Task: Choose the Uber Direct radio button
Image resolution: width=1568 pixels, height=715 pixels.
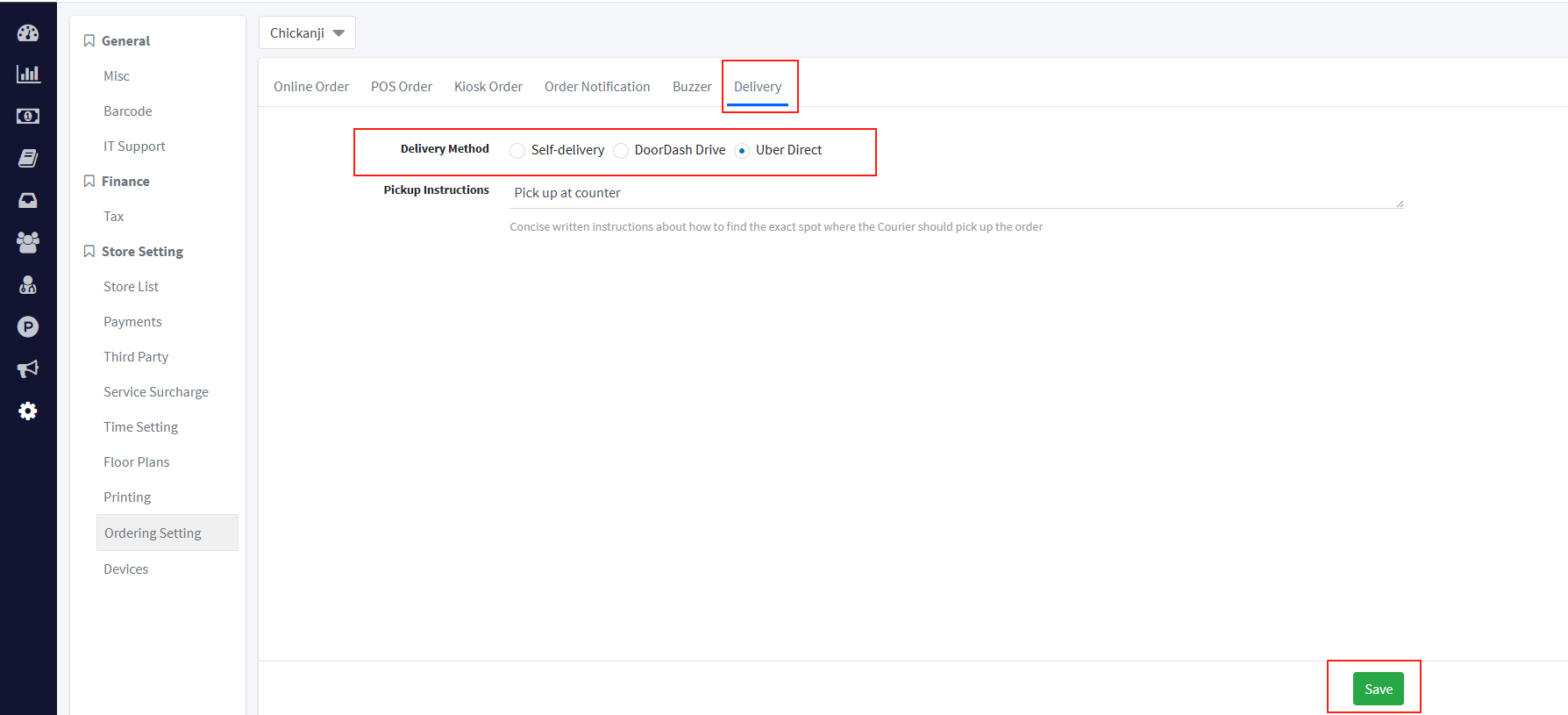Action: coord(742,151)
